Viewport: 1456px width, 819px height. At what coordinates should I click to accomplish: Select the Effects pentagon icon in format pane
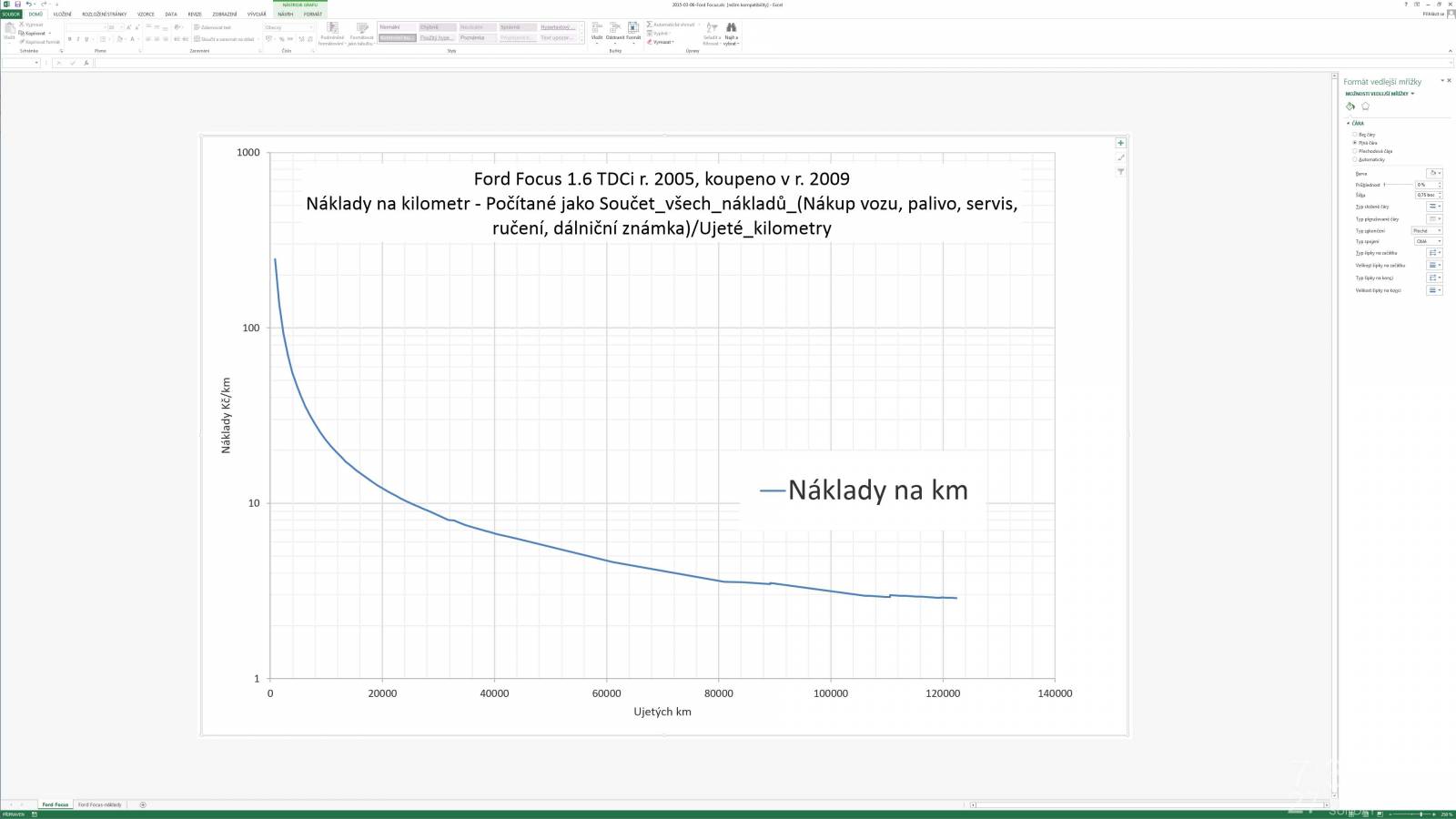[x=1365, y=106]
